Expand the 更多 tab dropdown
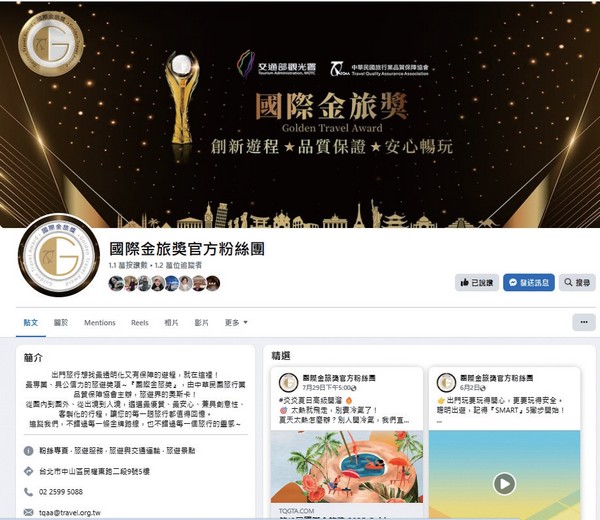The image size is (600, 520). [x=236, y=323]
